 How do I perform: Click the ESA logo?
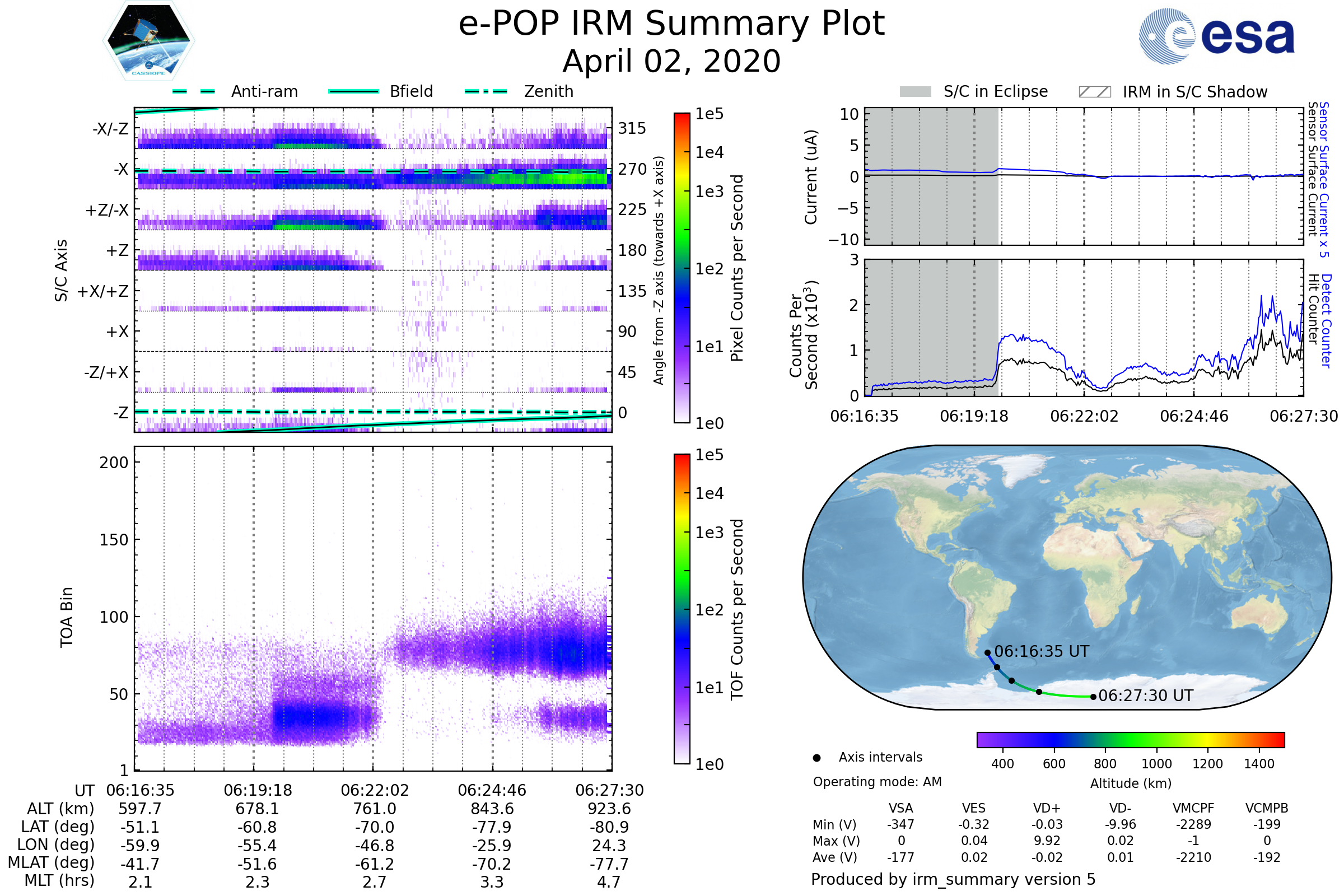click(1216, 36)
